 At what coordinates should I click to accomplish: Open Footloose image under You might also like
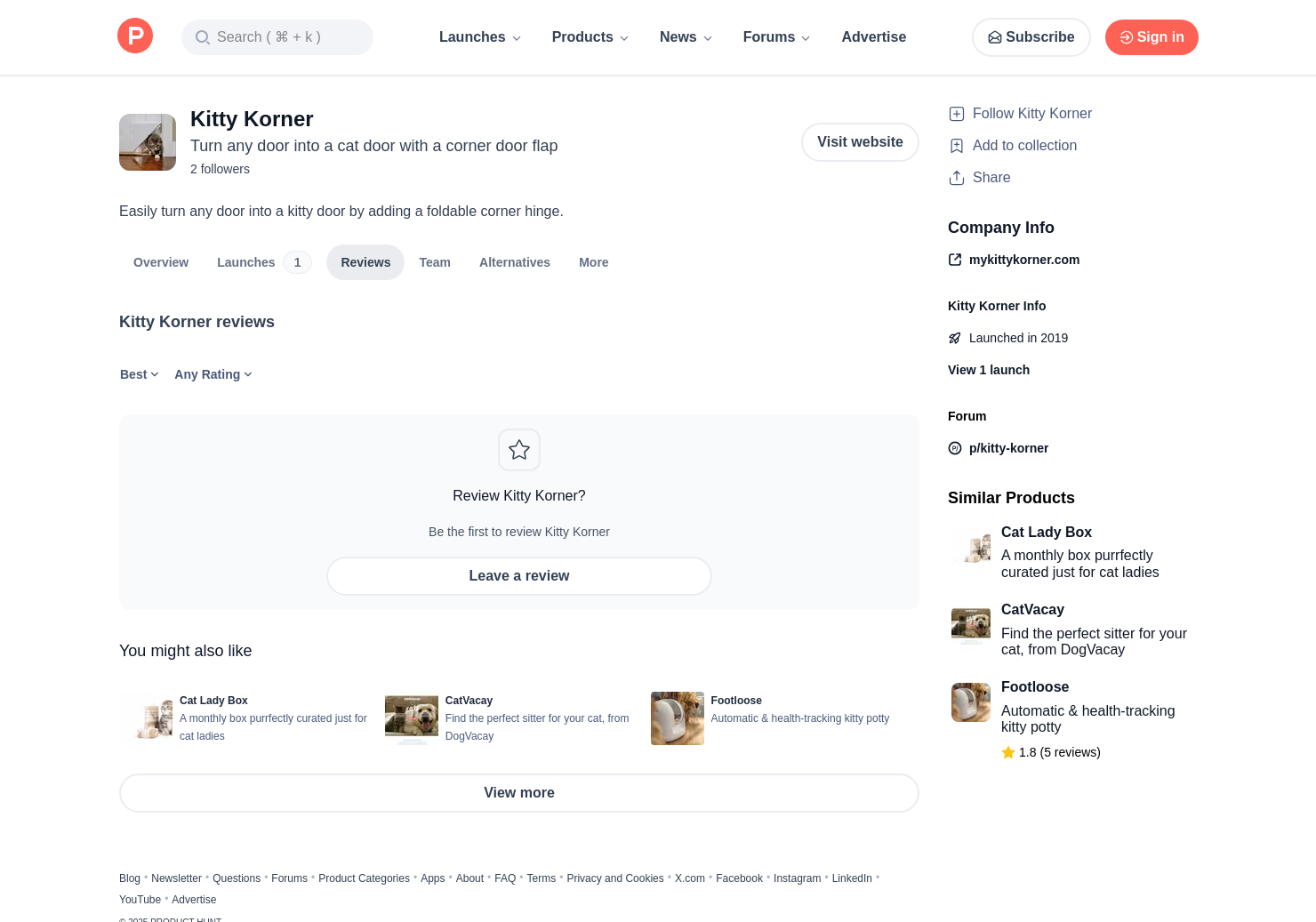678,718
